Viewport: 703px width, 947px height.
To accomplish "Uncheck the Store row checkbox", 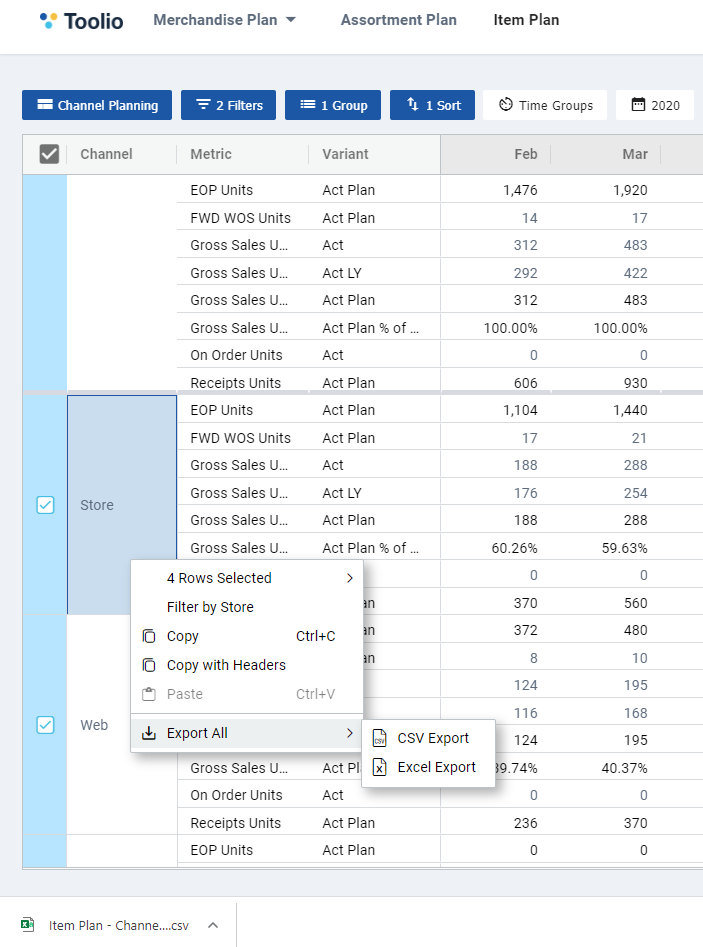I will pyautogui.click(x=45, y=505).
